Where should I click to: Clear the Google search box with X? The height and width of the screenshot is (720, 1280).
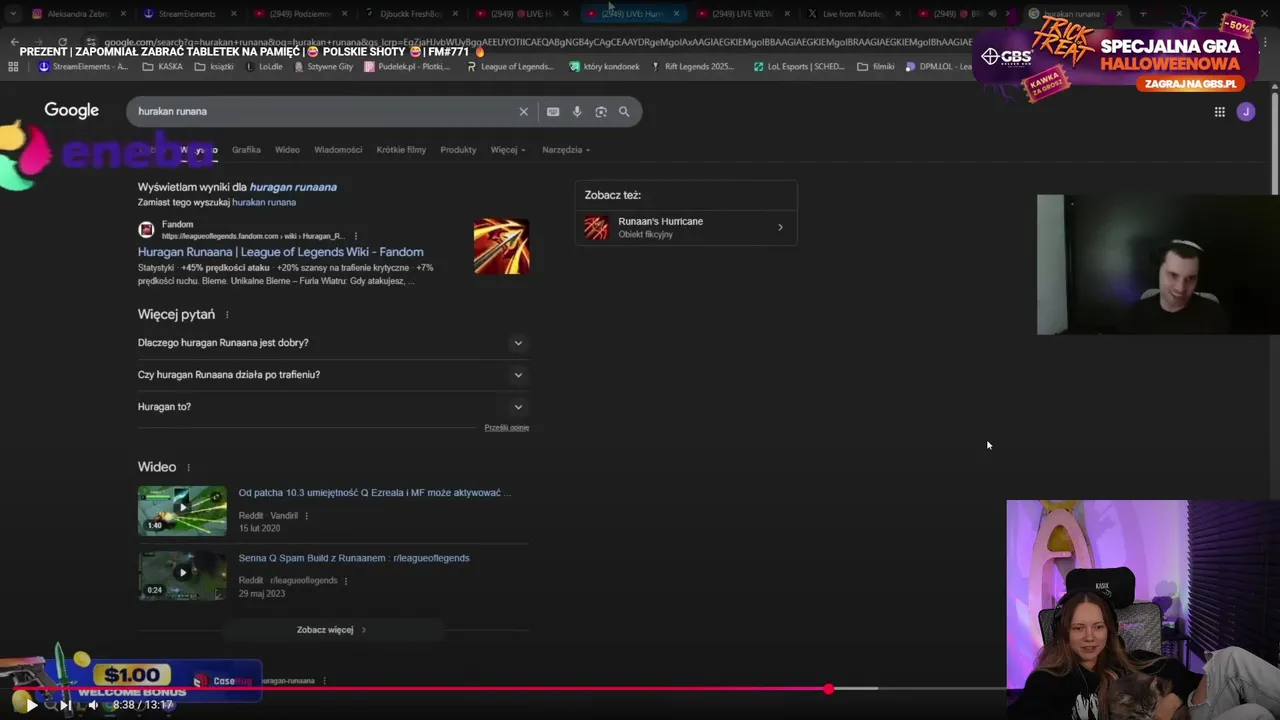[523, 112]
